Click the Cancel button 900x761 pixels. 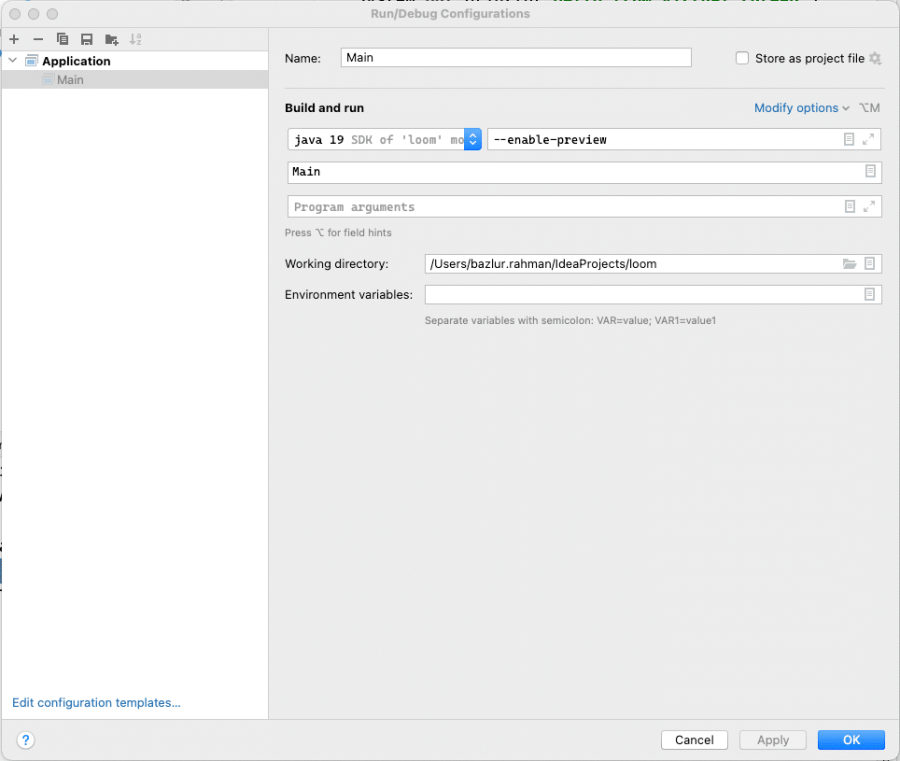click(695, 740)
